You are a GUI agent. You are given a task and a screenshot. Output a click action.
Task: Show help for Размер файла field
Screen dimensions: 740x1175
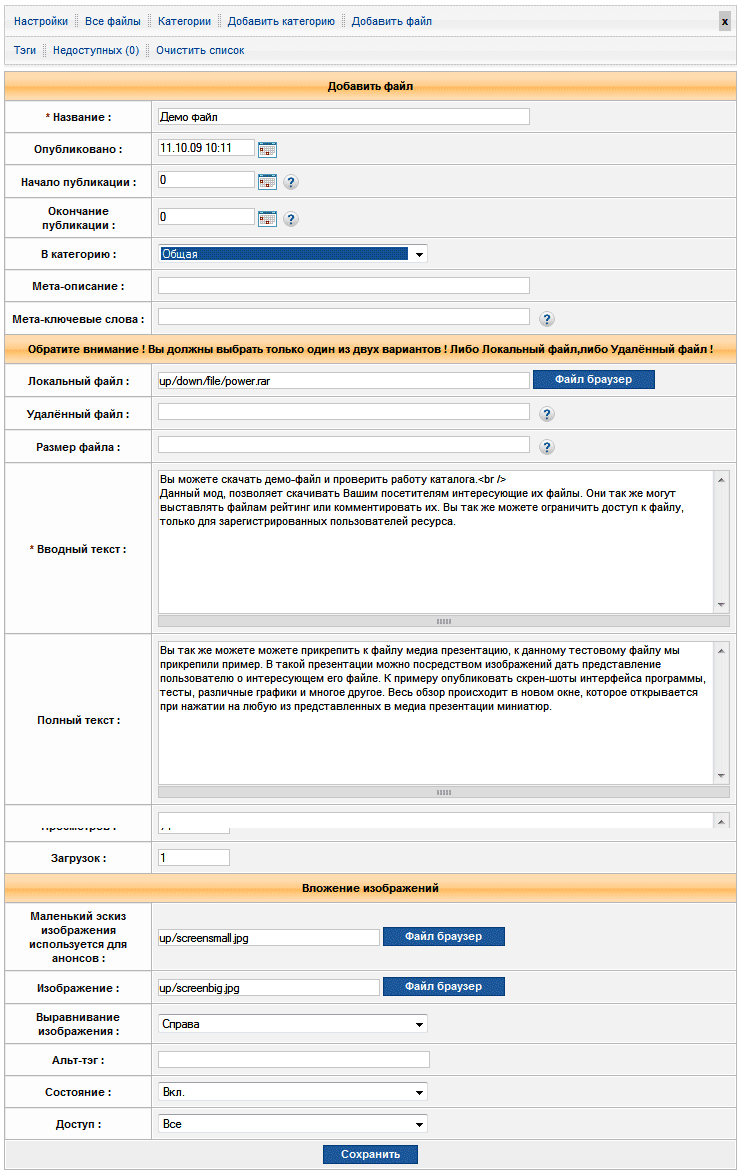pos(547,447)
